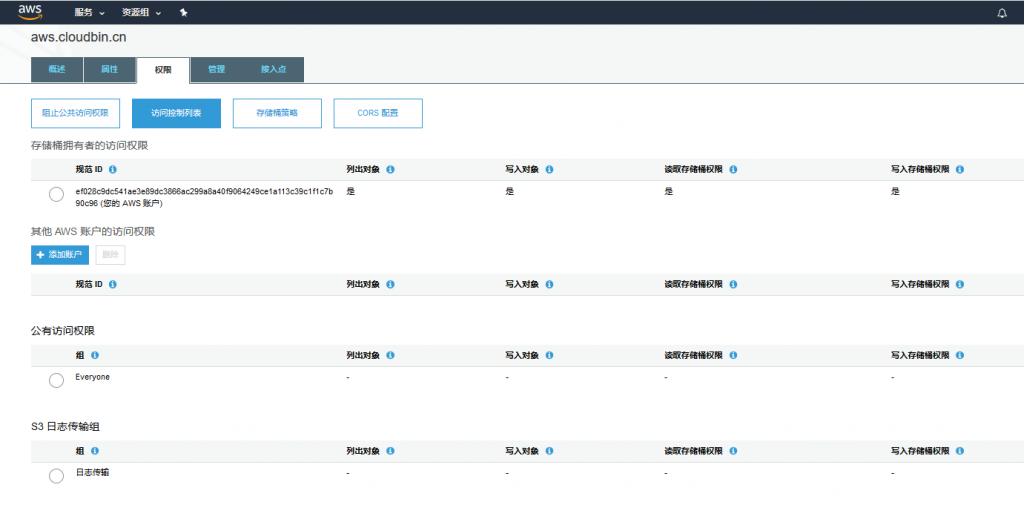1024x522 pixels.
Task: Open the 存储桶策略 section
Action: click(277, 114)
